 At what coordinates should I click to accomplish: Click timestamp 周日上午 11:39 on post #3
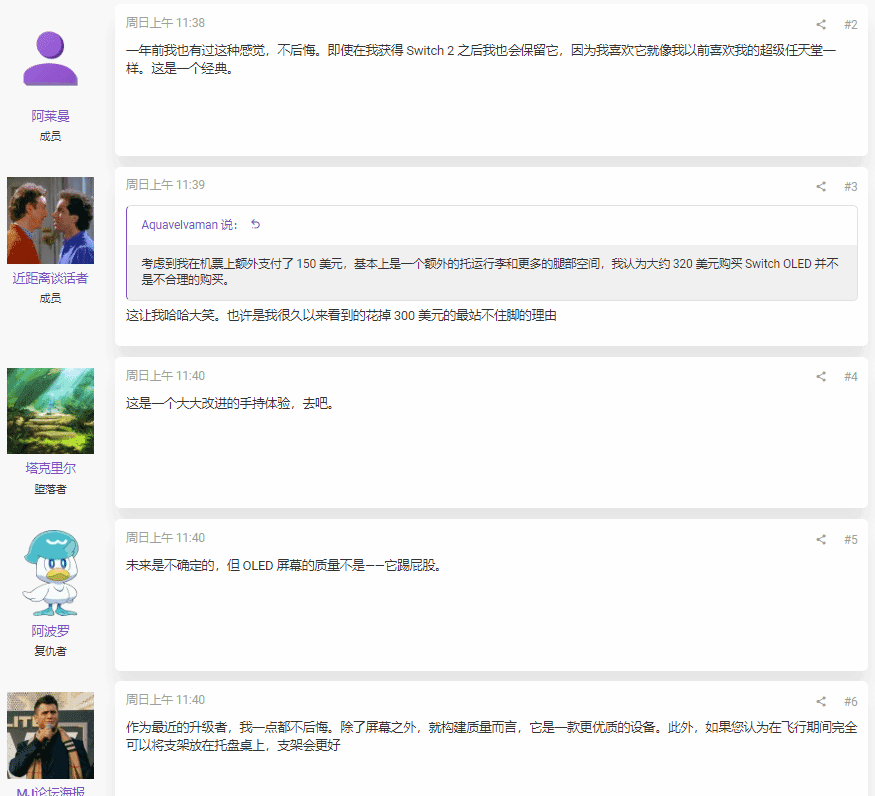(x=165, y=185)
